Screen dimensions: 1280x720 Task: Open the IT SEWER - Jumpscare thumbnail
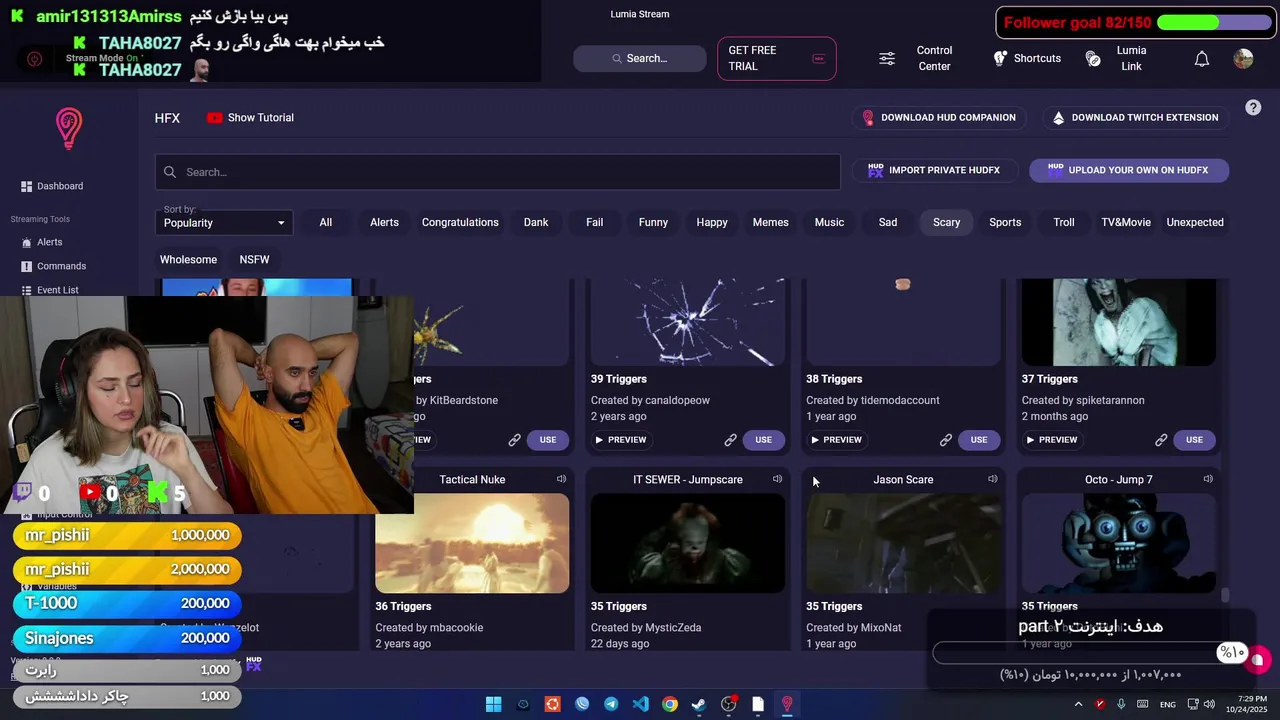tap(688, 543)
